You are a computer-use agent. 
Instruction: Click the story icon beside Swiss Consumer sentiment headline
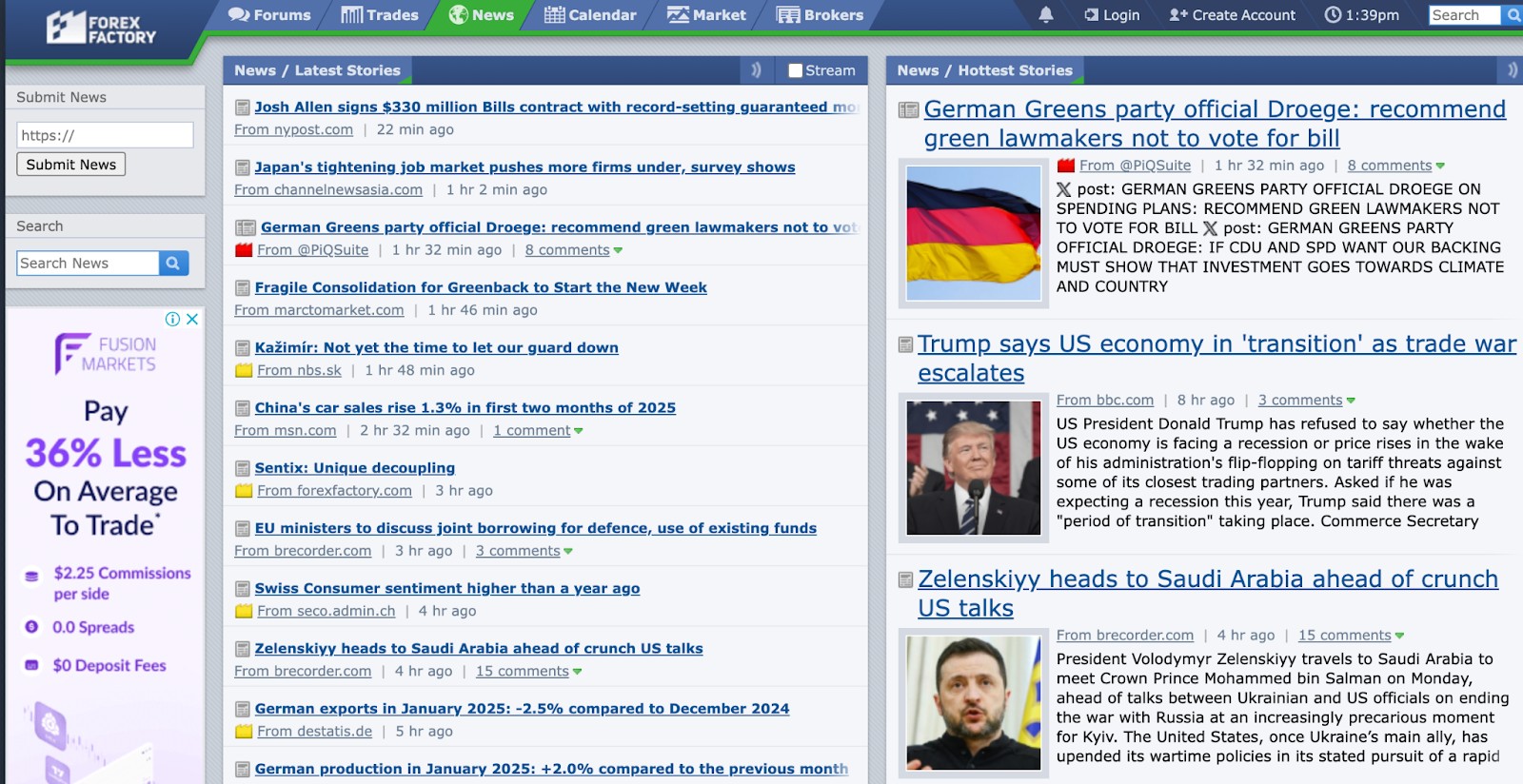point(243,589)
